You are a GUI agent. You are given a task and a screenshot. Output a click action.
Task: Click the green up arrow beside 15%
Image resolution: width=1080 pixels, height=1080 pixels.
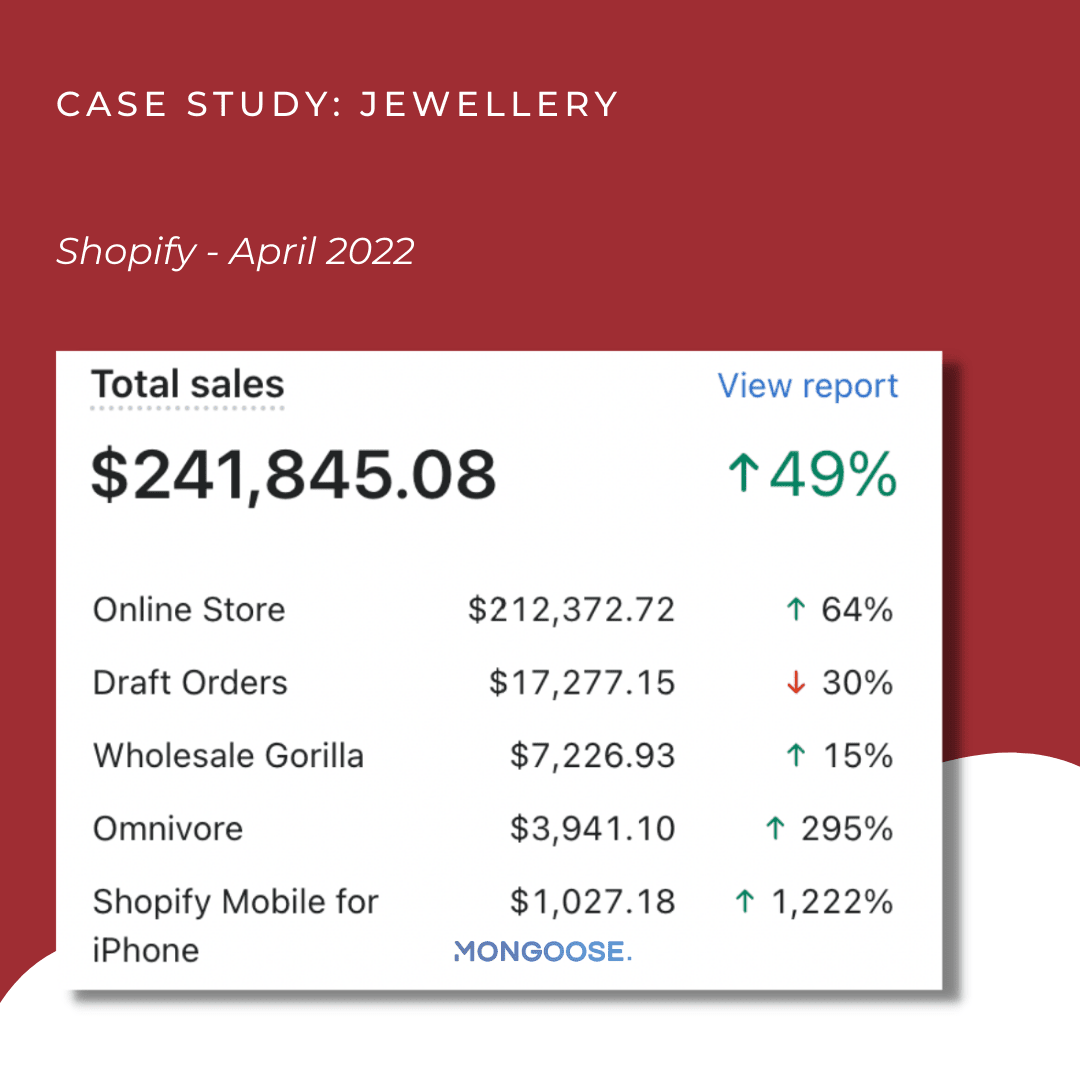point(796,756)
